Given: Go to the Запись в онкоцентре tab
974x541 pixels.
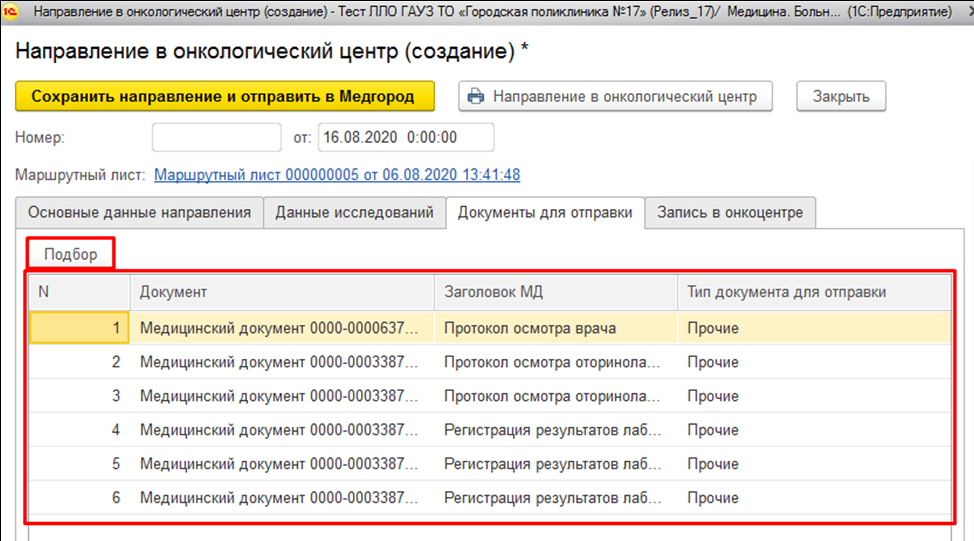Looking at the screenshot, I should [730, 212].
